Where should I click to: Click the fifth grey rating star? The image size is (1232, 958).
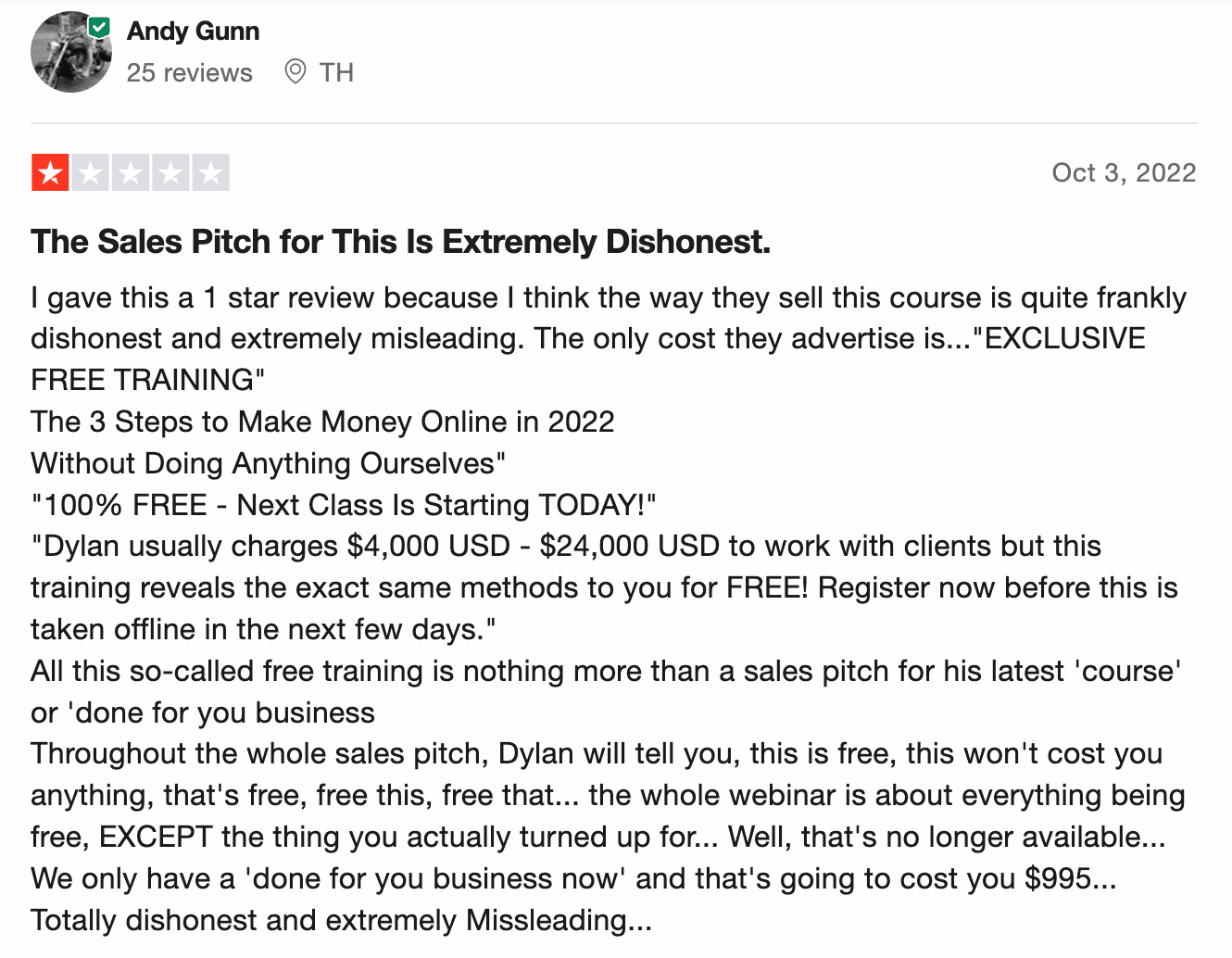[210, 172]
